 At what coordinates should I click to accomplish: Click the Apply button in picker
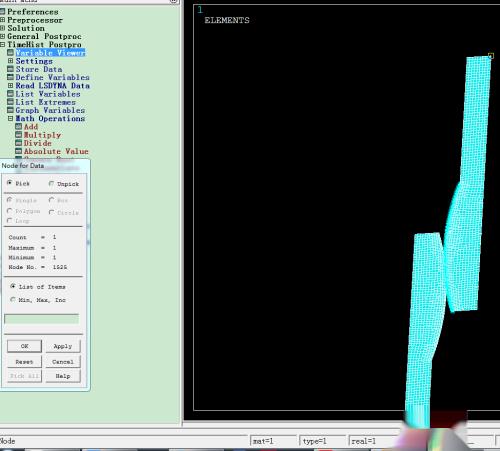coord(63,346)
